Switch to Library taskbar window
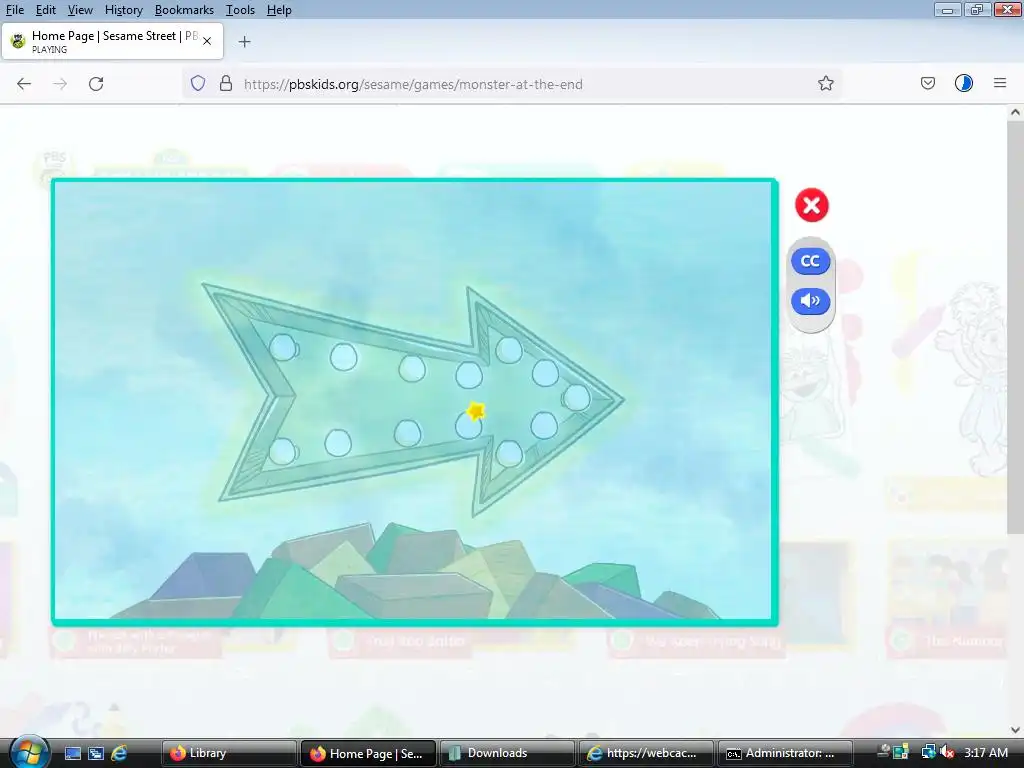 [228, 753]
